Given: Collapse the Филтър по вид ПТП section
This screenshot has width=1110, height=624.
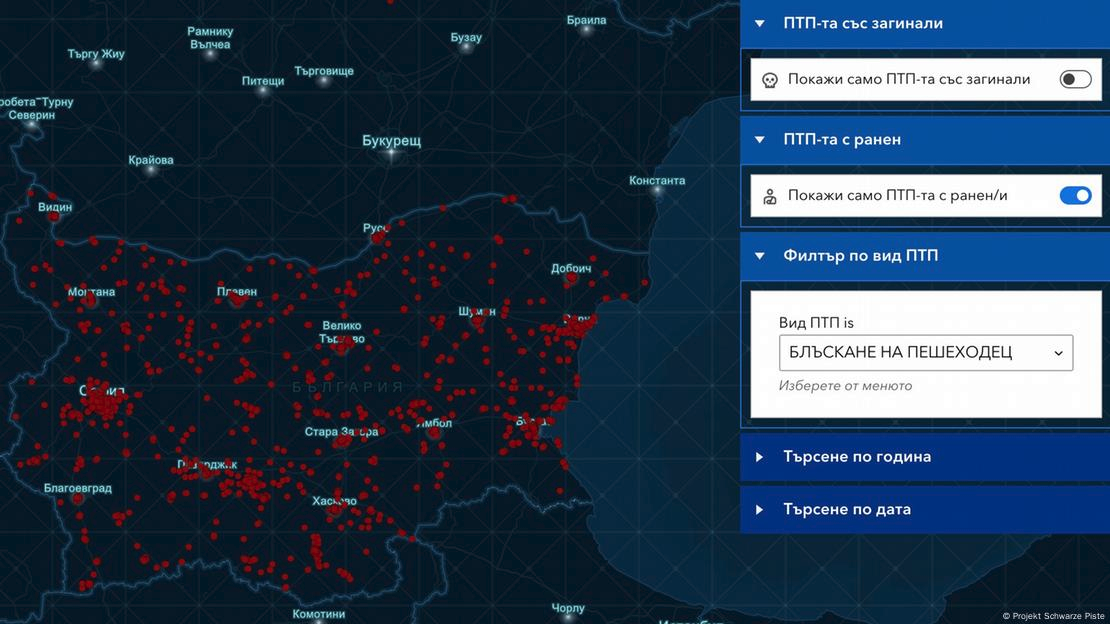Looking at the screenshot, I should (759, 256).
